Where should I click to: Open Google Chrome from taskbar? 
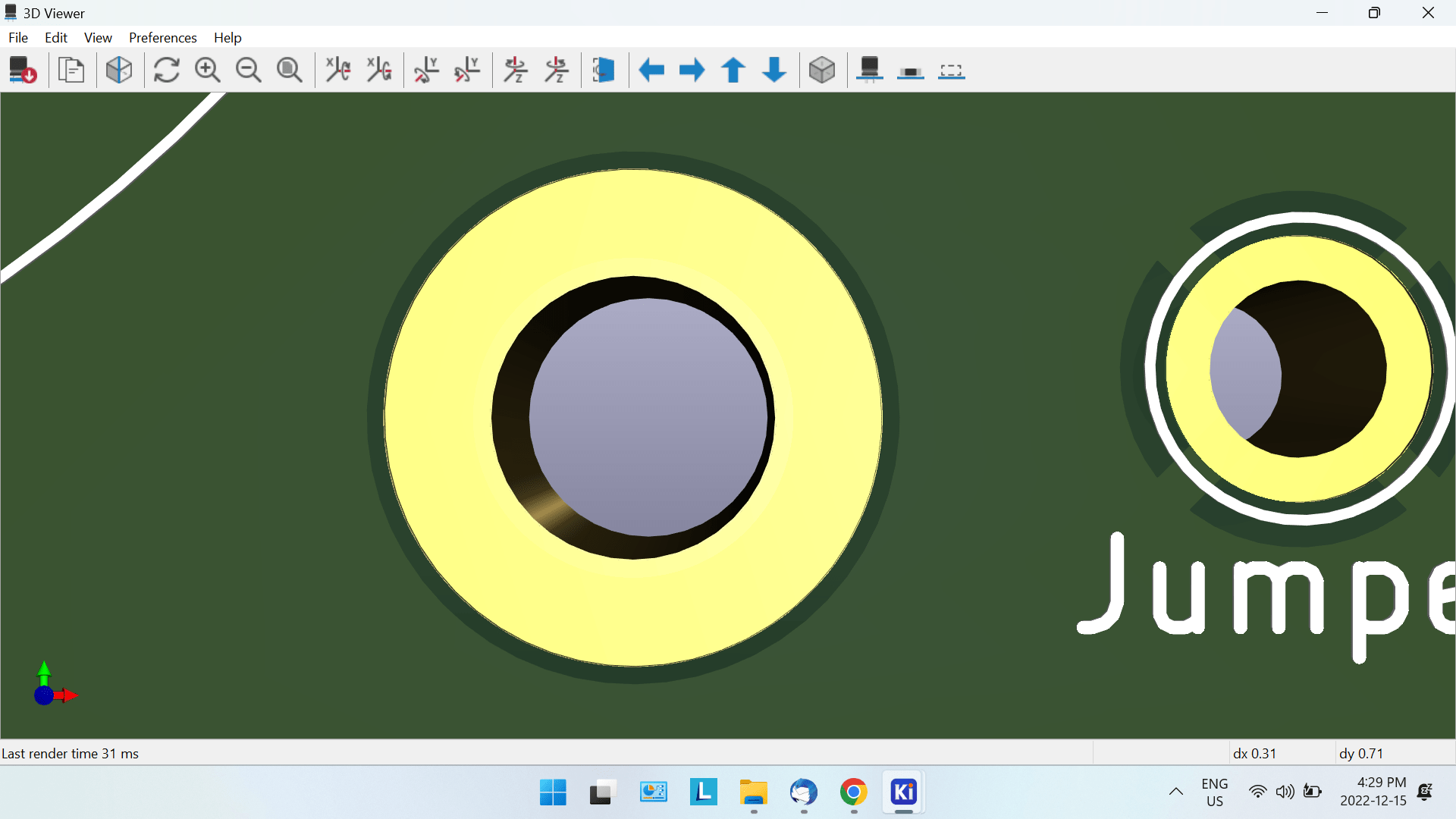854,792
